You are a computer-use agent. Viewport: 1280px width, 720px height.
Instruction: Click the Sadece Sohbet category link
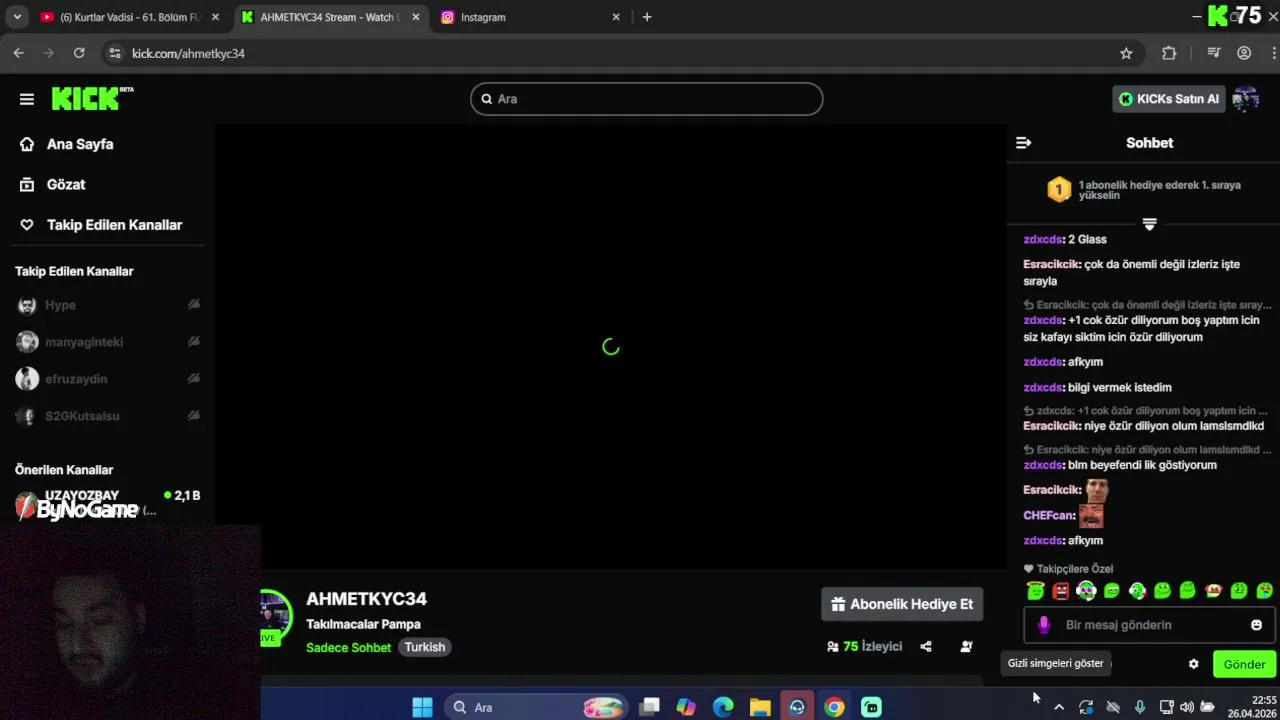pos(348,648)
